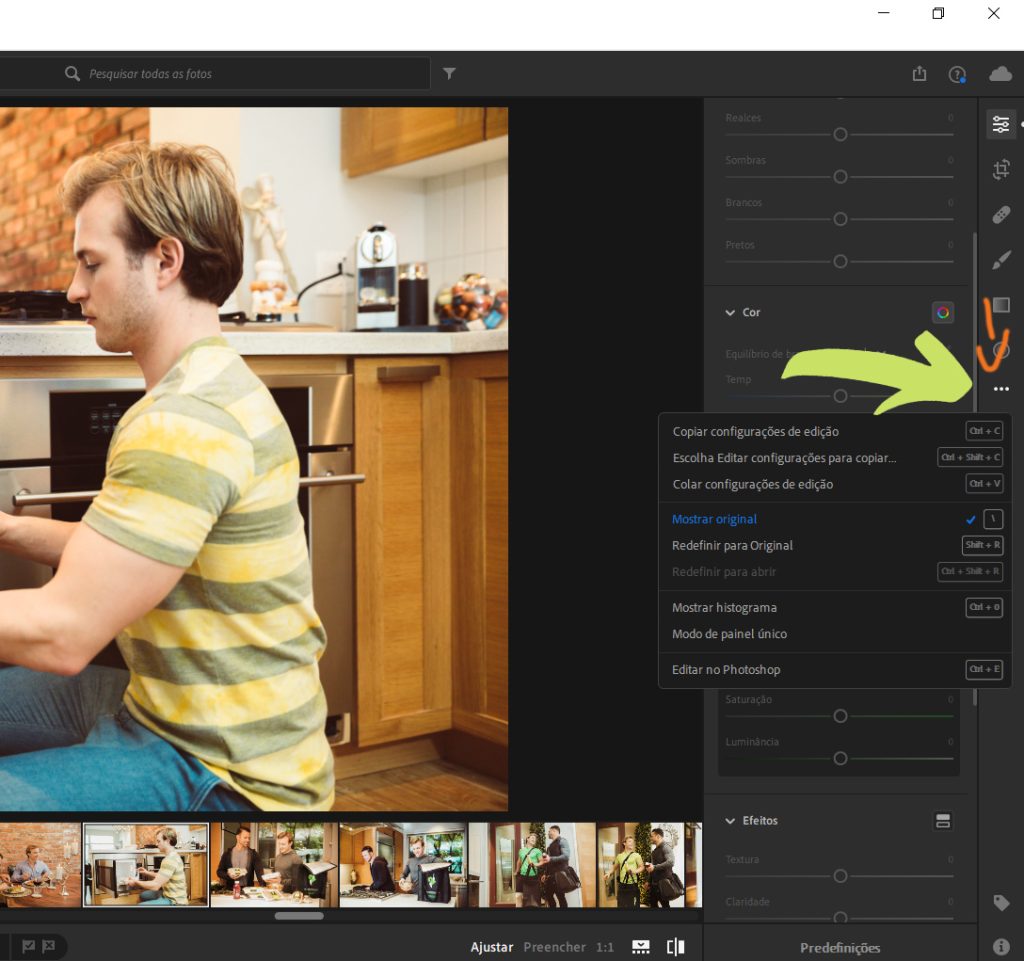Collapse the Cor section
1024x961 pixels.
coord(729,313)
